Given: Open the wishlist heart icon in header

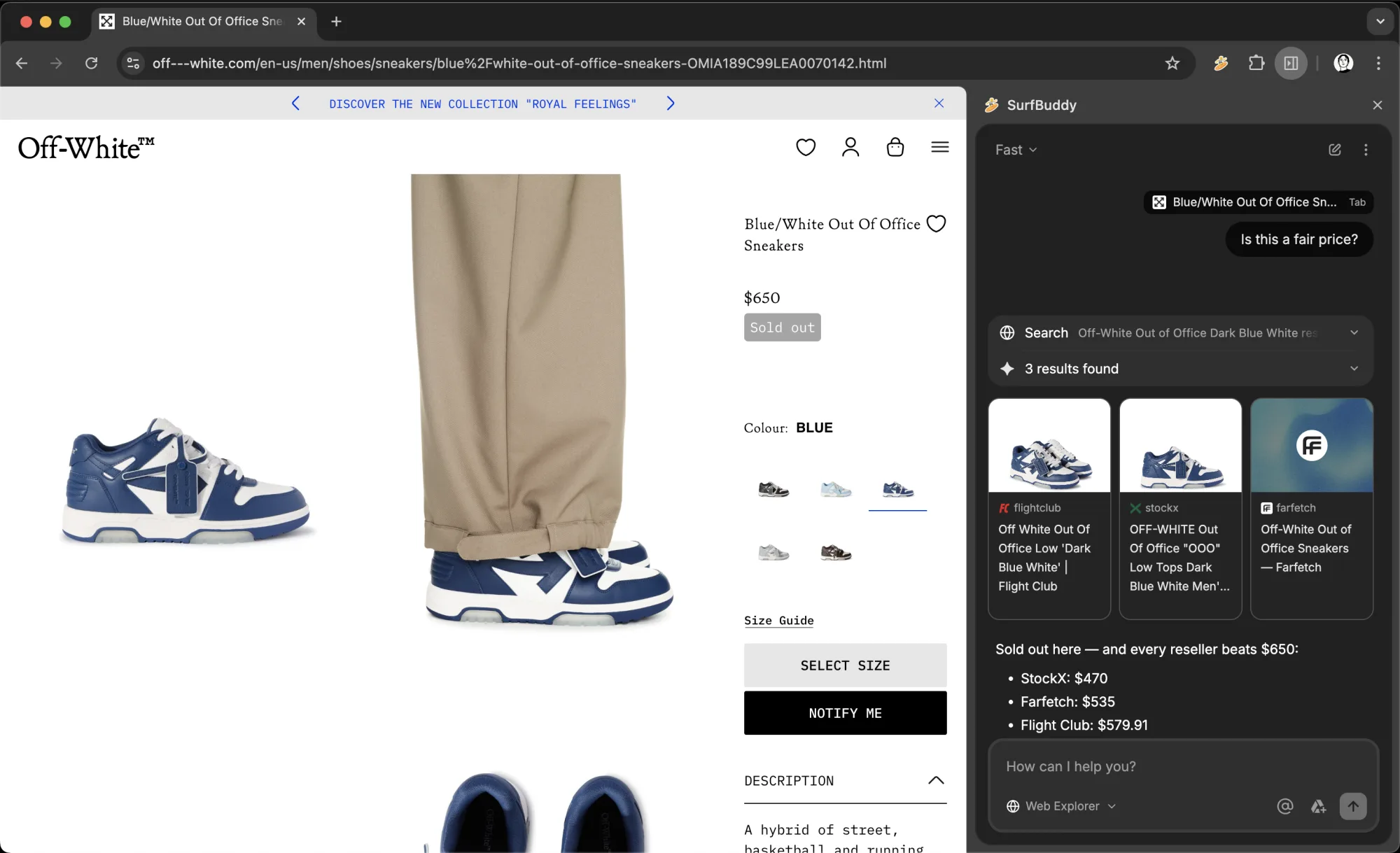Looking at the screenshot, I should pos(806,147).
